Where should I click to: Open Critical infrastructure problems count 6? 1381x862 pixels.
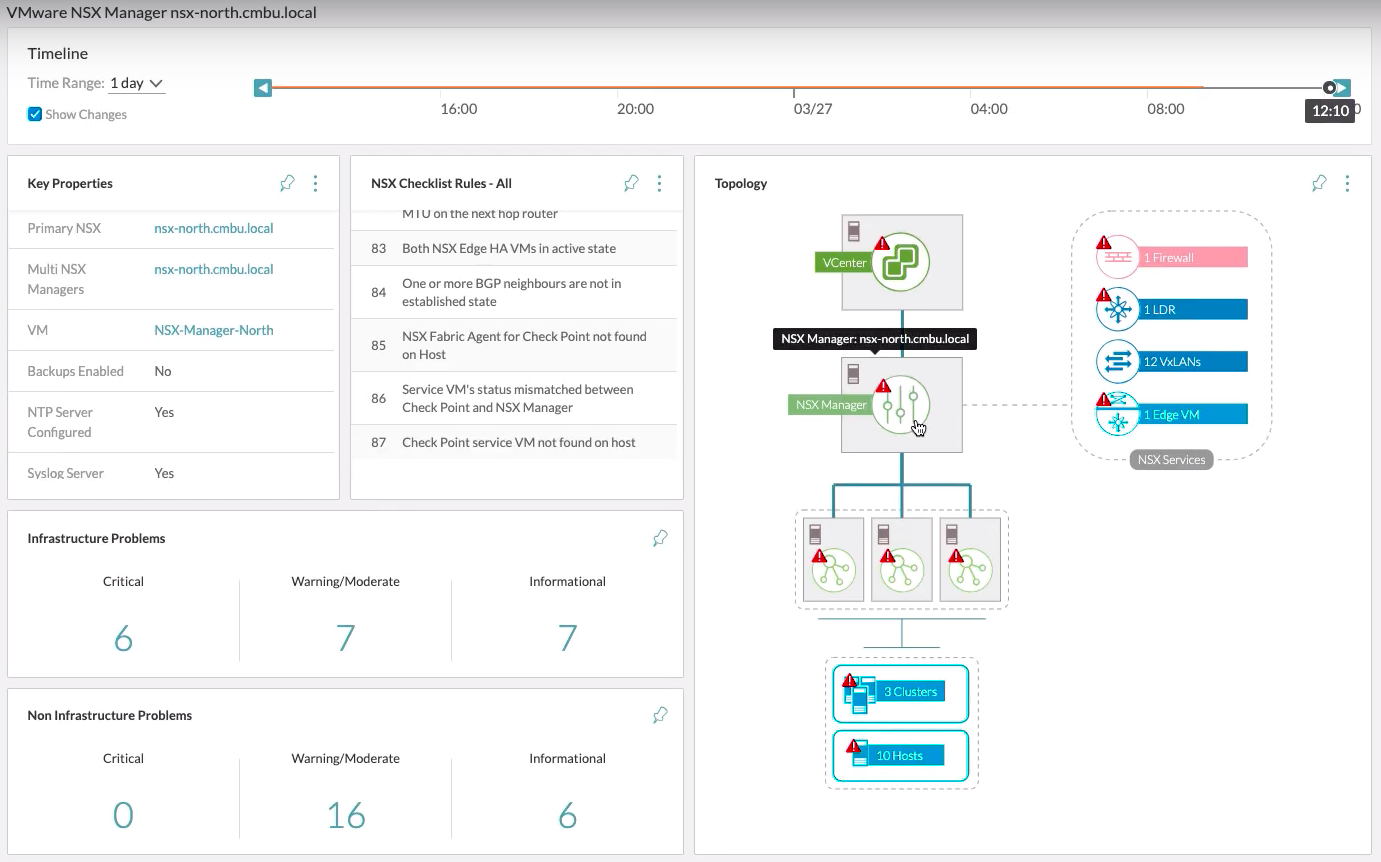(x=123, y=638)
